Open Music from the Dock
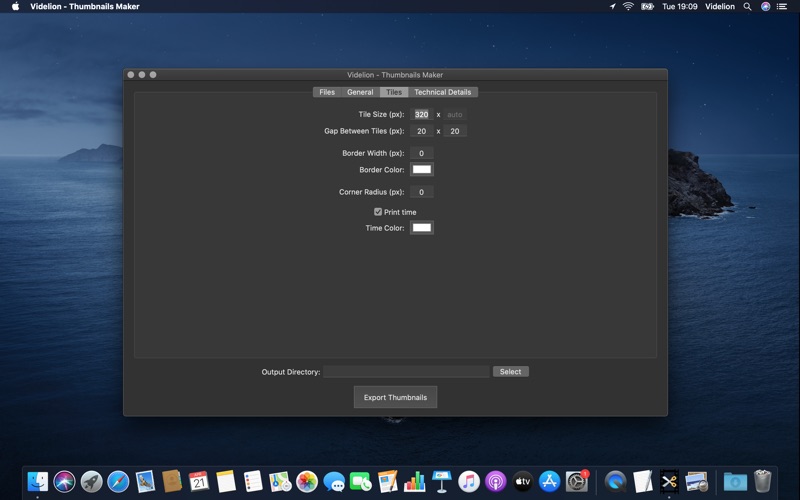Image resolution: width=800 pixels, height=500 pixels. click(x=469, y=481)
